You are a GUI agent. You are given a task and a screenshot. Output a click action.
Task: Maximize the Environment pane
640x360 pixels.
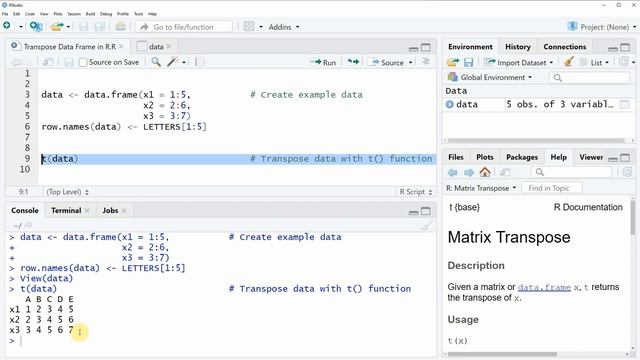point(625,48)
